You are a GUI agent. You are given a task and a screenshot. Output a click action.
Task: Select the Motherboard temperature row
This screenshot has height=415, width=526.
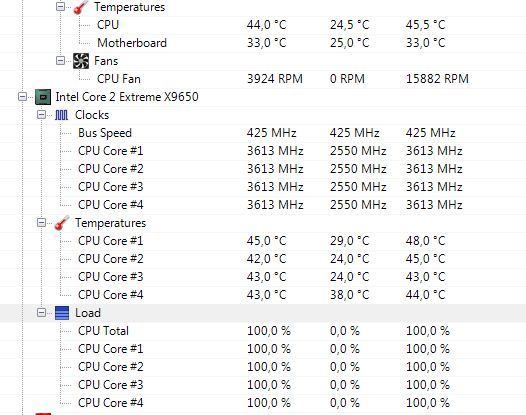click(263, 43)
